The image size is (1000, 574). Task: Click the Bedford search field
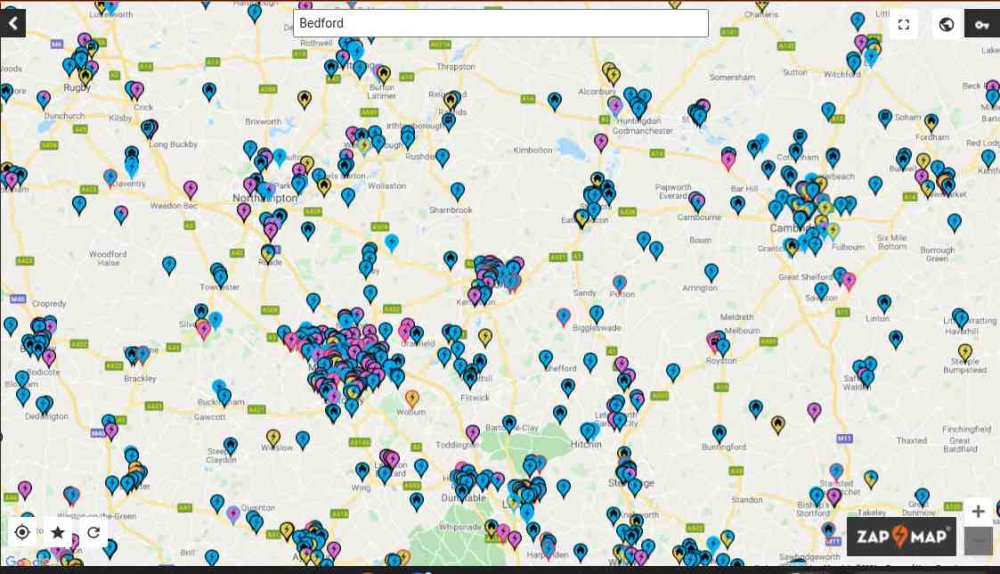[x=501, y=23]
